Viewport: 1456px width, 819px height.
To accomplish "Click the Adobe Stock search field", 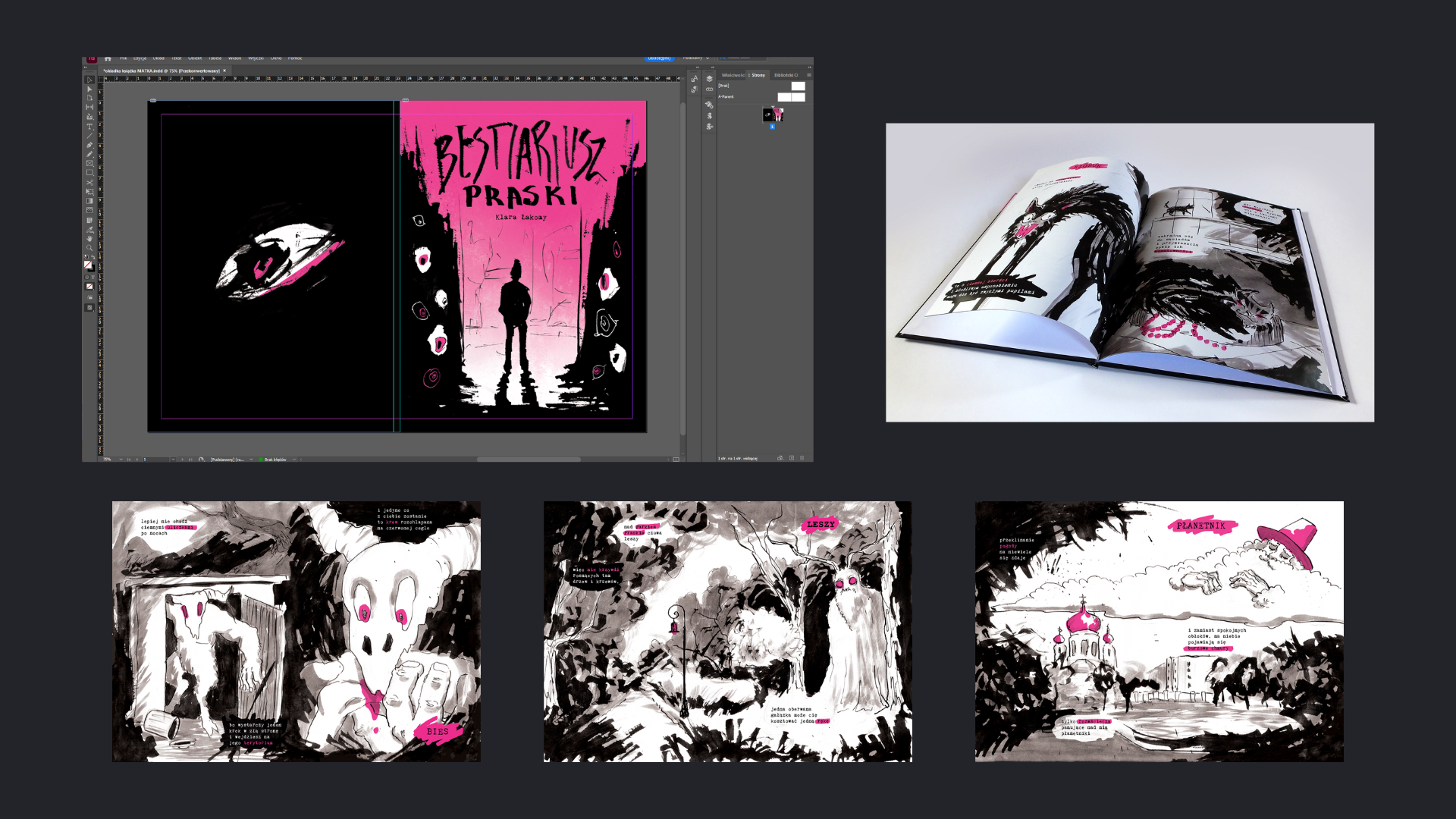I will (742, 58).
